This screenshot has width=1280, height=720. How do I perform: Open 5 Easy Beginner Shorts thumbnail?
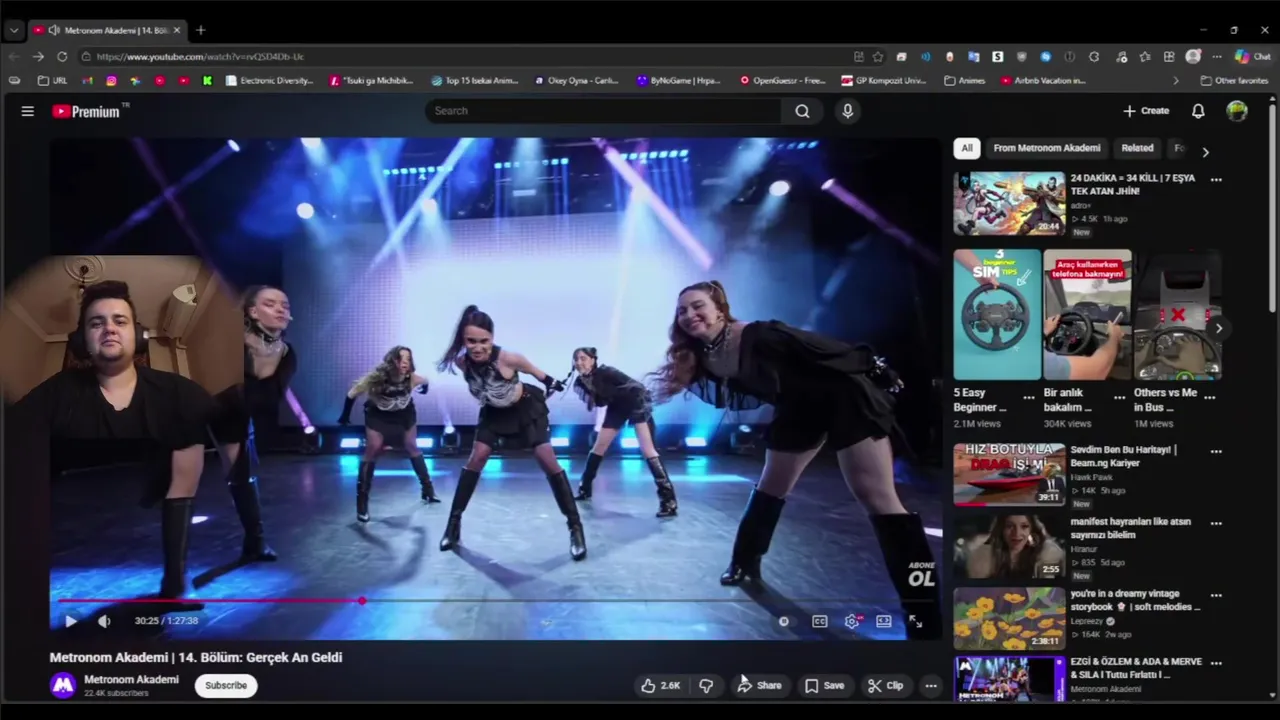pyautogui.click(x=997, y=314)
